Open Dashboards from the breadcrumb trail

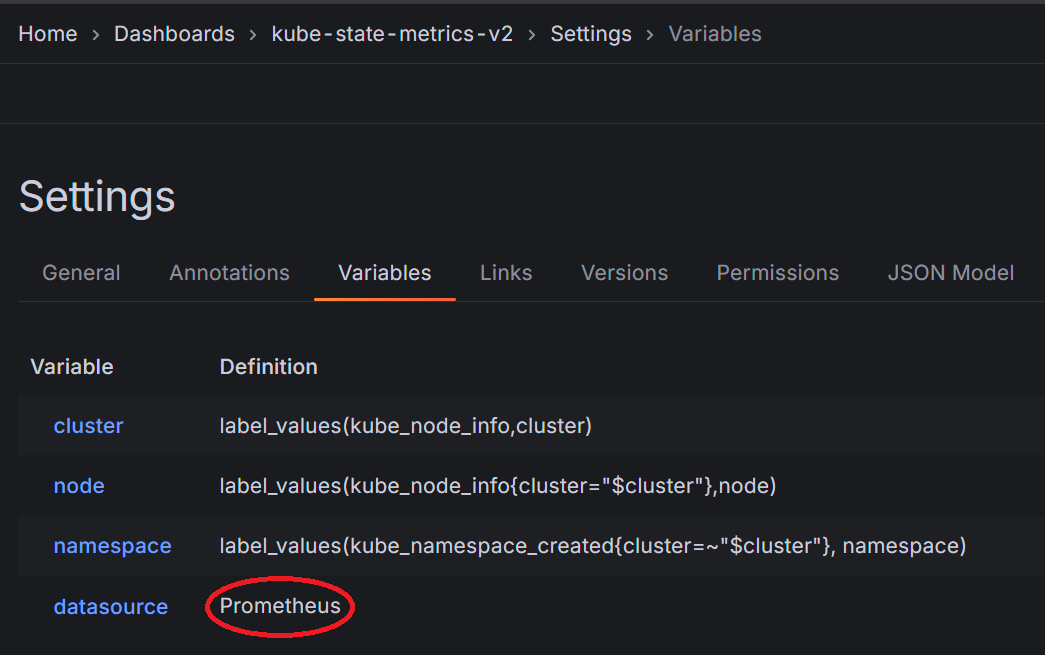coord(174,34)
